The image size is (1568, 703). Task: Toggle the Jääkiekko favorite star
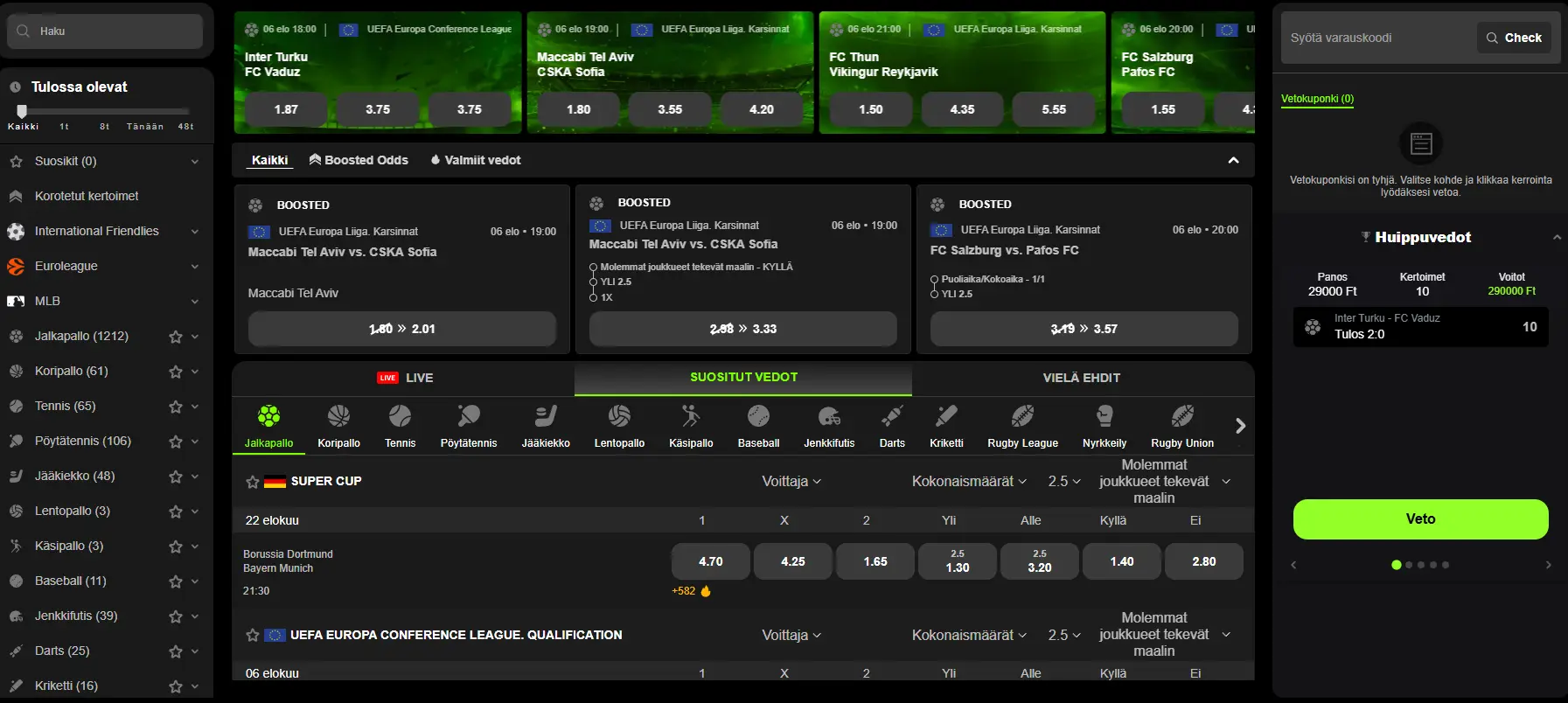(x=176, y=476)
